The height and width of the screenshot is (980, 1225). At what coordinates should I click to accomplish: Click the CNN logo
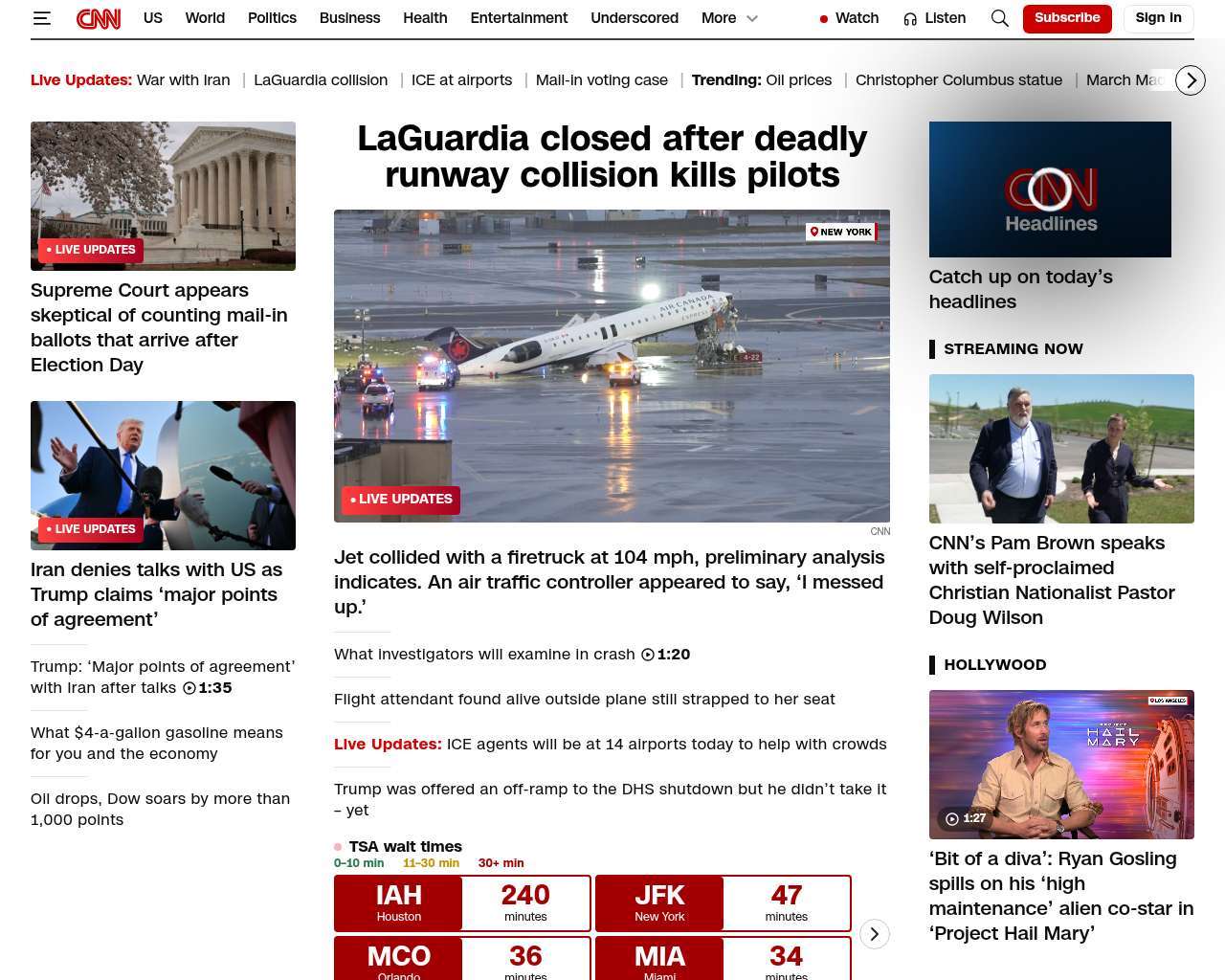99,18
